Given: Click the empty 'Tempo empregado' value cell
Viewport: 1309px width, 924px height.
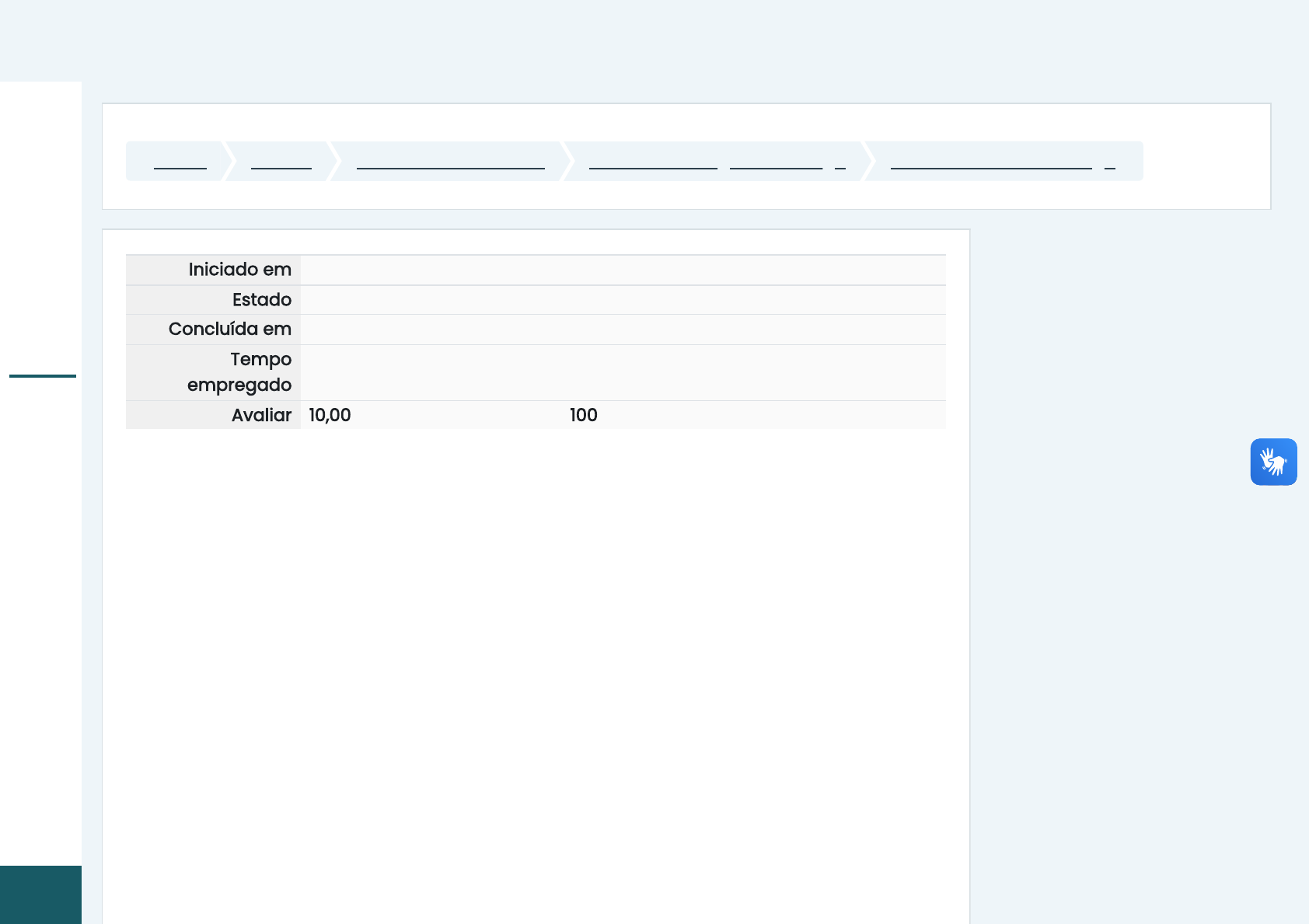Looking at the screenshot, I should click(622, 372).
